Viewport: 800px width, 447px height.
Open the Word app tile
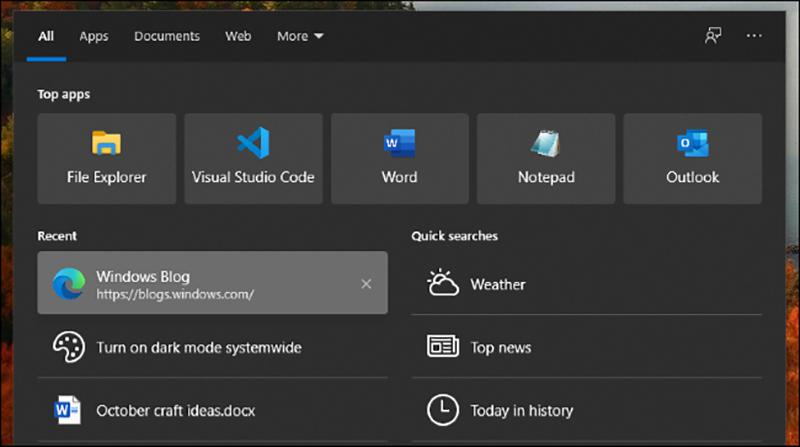tap(399, 158)
